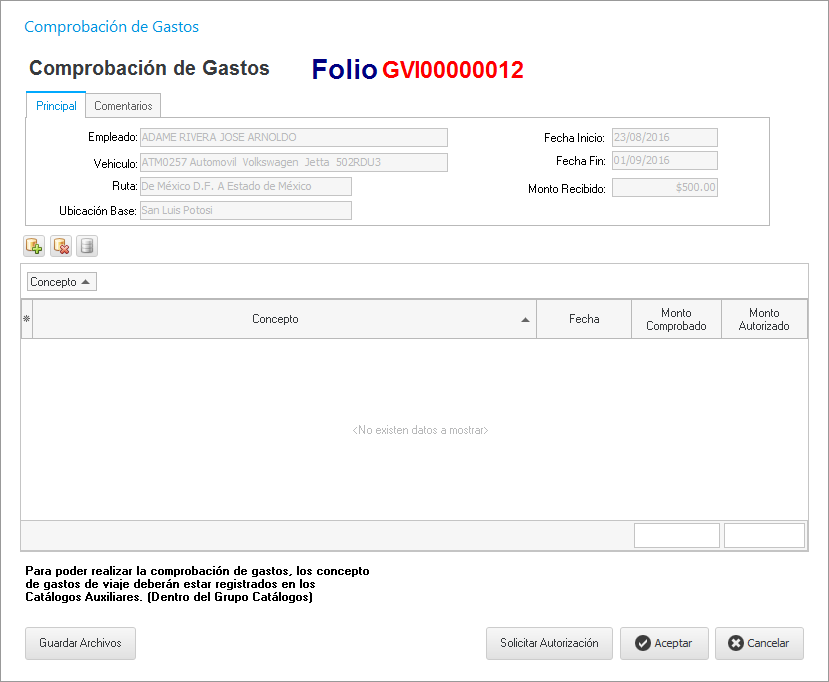Click the gray database icon button
The width and height of the screenshot is (829, 682).
click(87, 246)
